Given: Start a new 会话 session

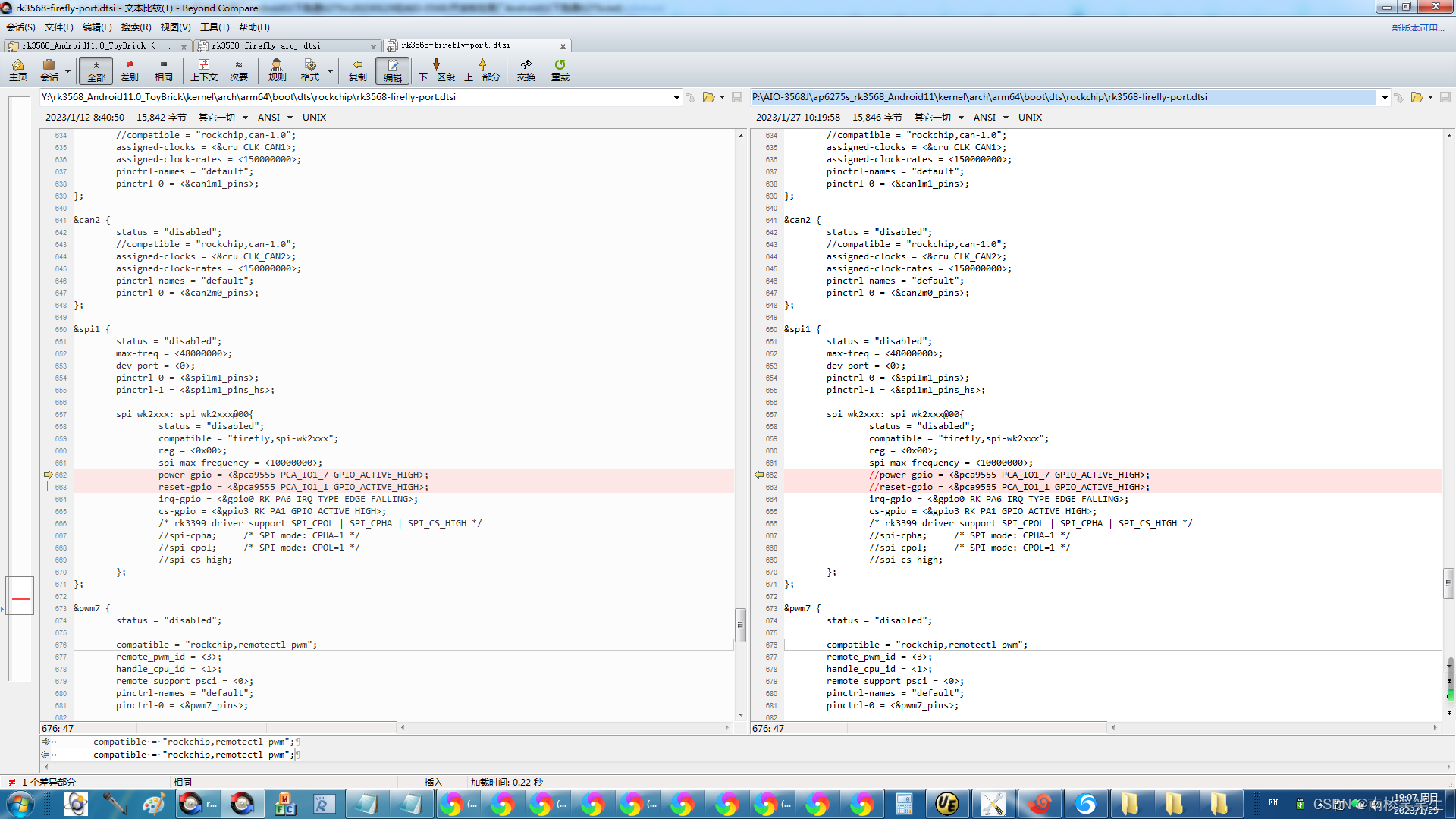Looking at the screenshot, I should (x=49, y=71).
